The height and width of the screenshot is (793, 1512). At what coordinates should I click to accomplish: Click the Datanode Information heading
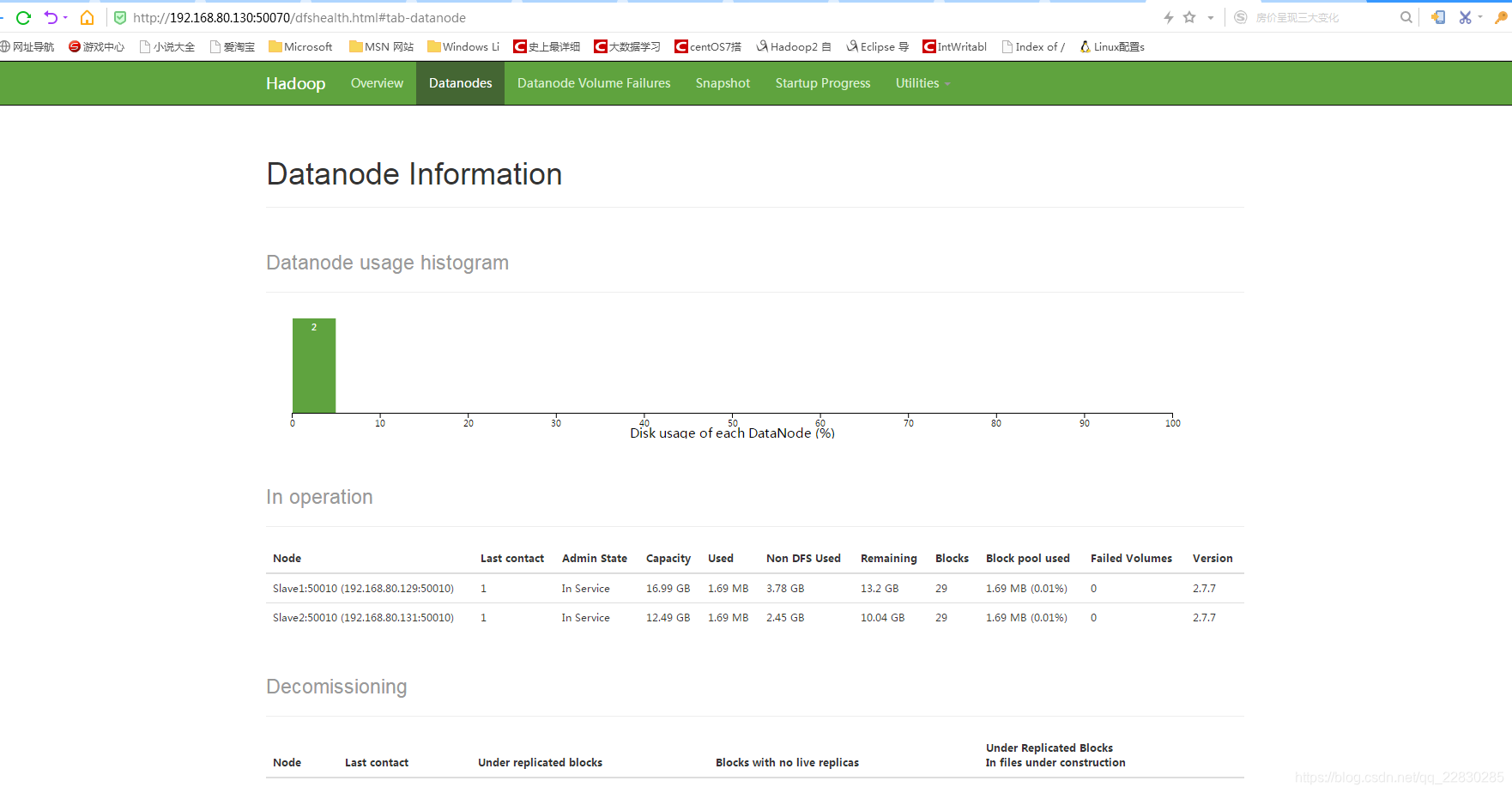414,174
